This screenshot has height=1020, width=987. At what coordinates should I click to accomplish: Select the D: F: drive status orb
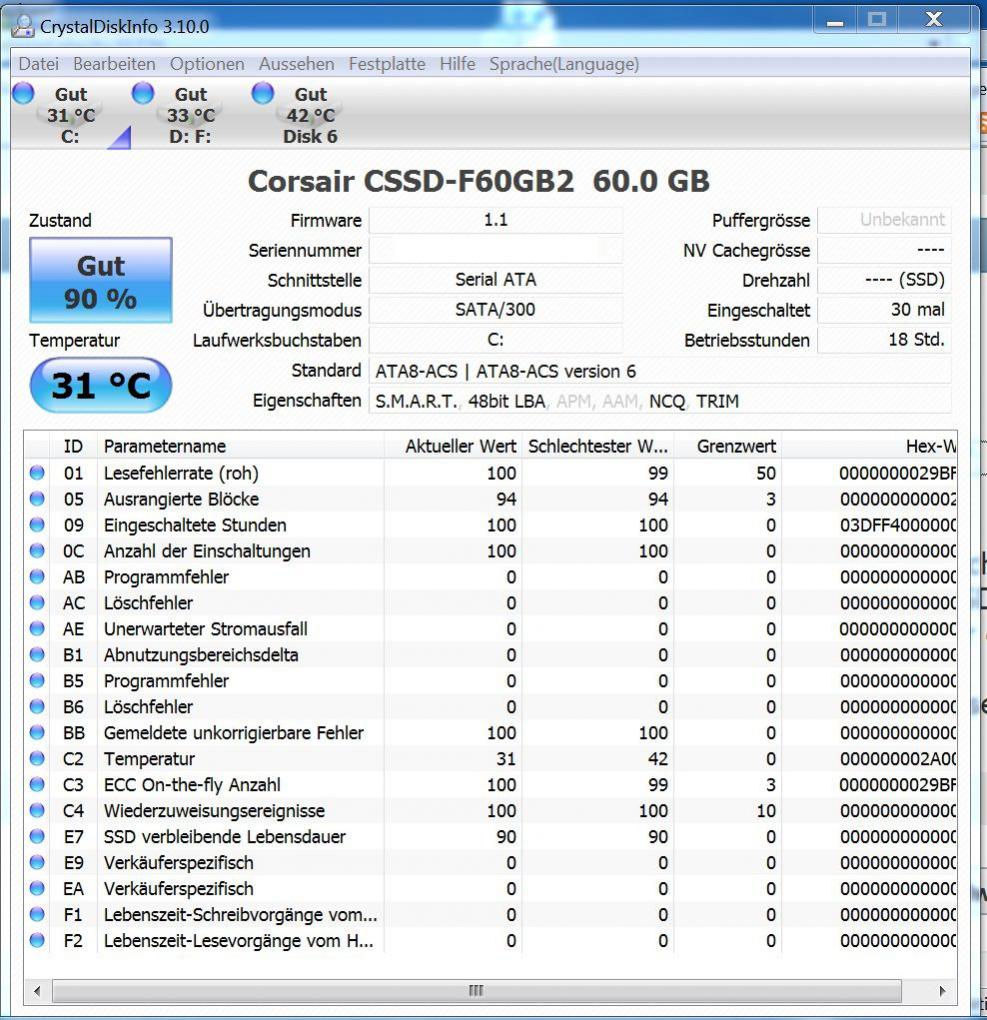[143, 93]
